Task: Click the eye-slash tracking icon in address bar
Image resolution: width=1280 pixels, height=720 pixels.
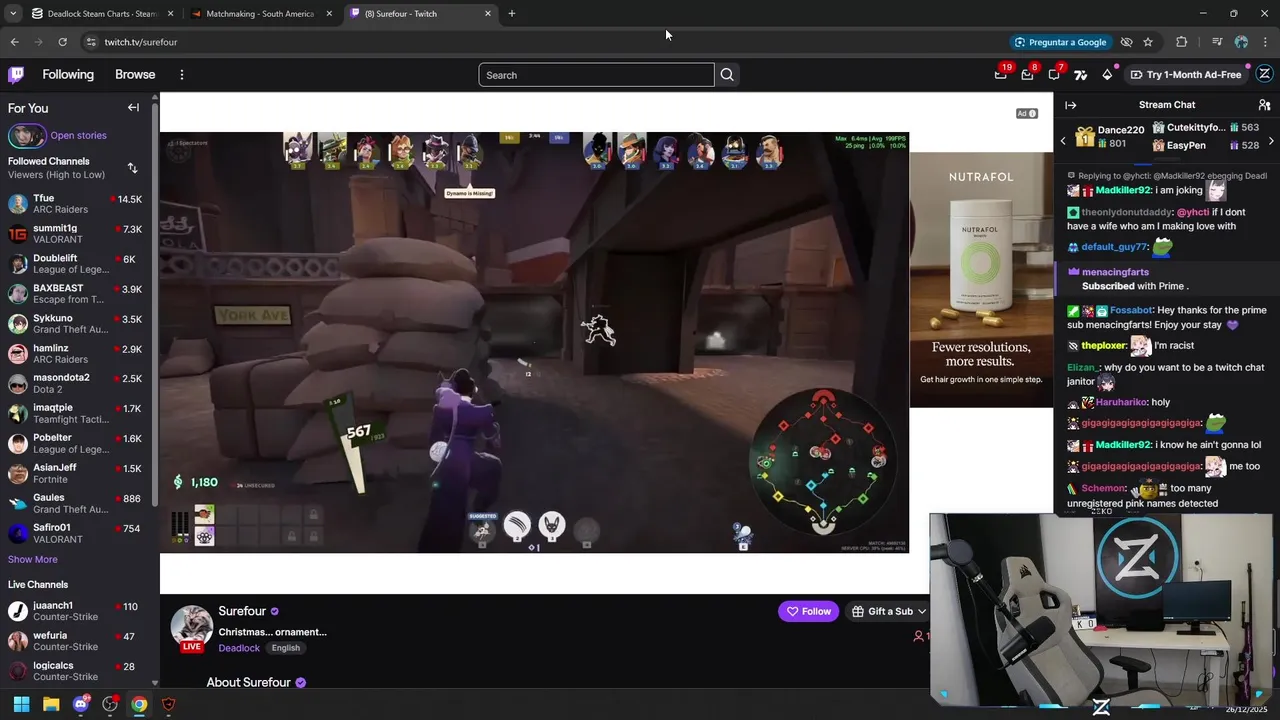Action: click(1126, 42)
